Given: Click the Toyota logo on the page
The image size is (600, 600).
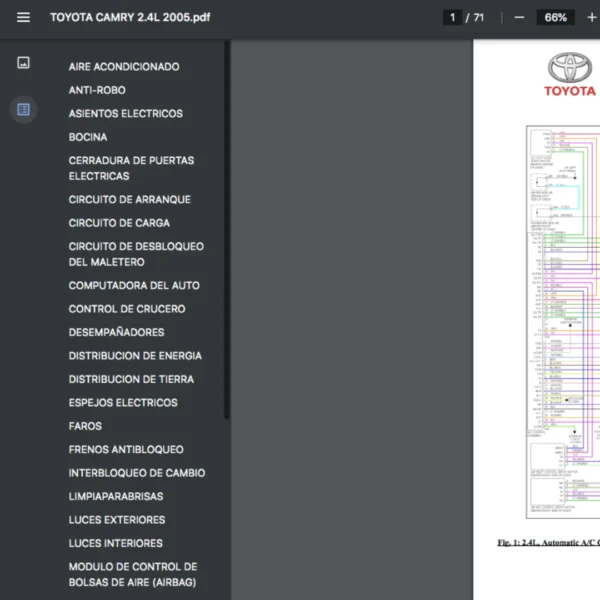Looking at the screenshot, I should pyautogui.click(x=569, y=70).
